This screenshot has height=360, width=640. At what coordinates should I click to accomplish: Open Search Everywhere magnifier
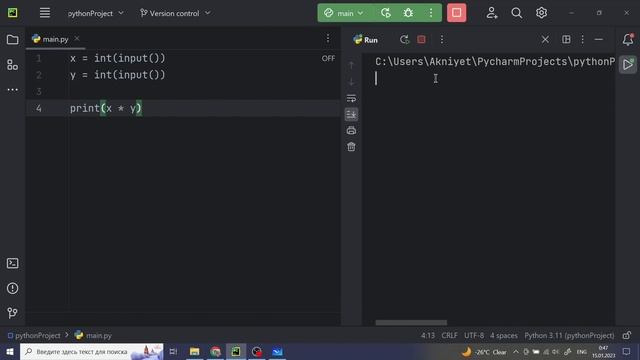click(x=516, y=13)
